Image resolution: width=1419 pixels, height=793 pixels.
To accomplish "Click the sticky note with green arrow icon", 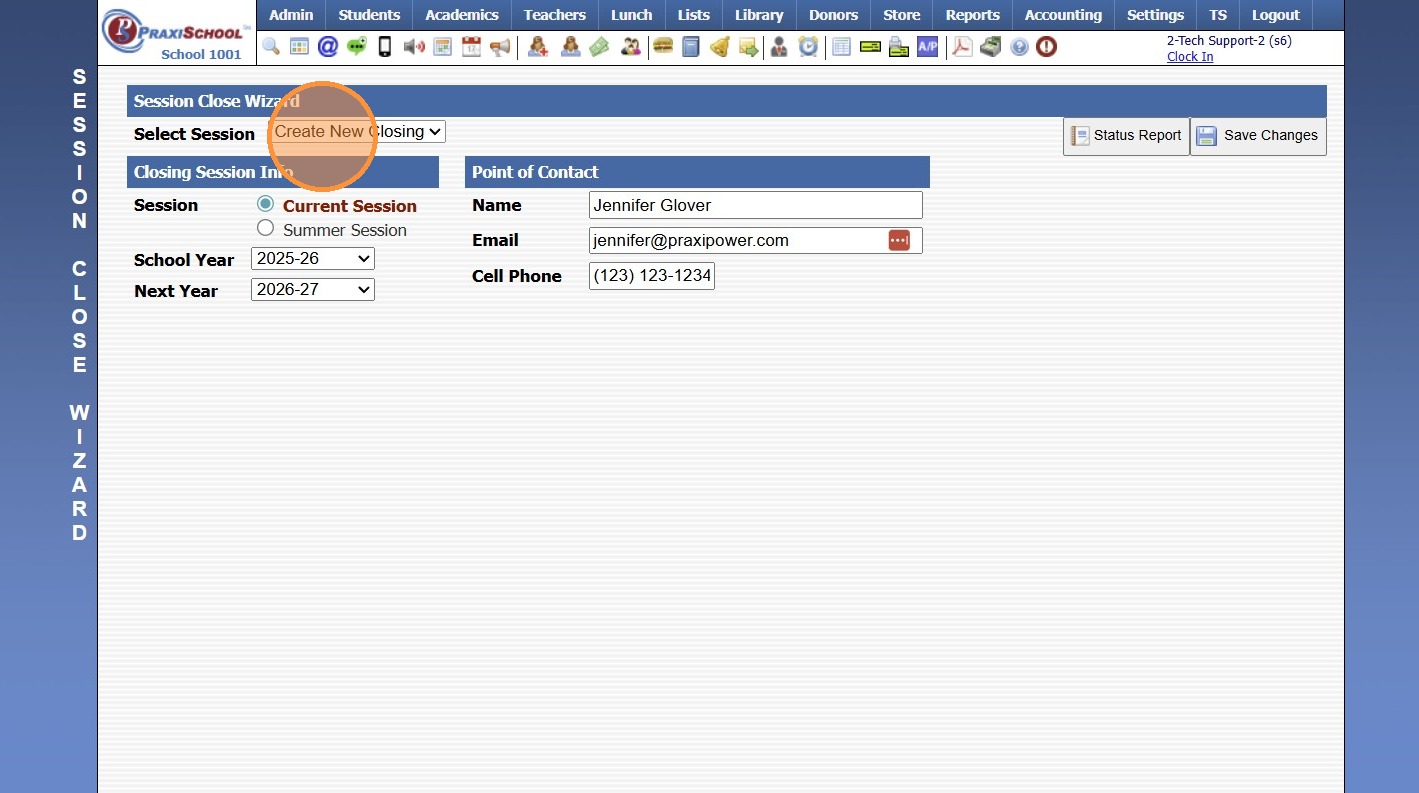I will tap(748, 47).
